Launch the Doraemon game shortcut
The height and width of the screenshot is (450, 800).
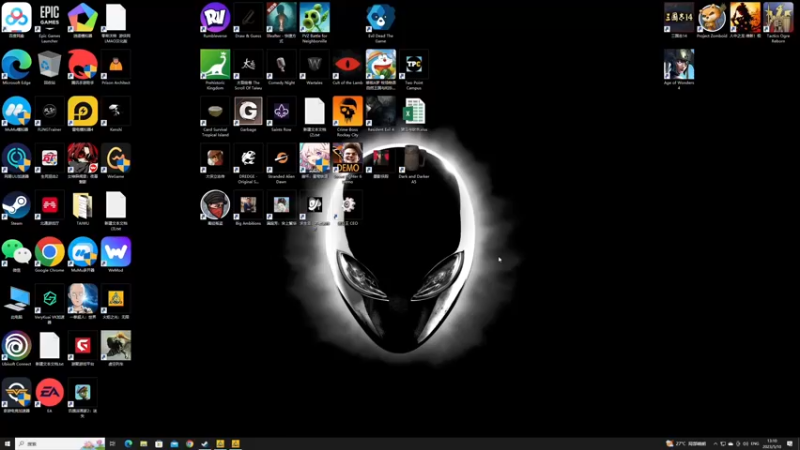[381, 69]
